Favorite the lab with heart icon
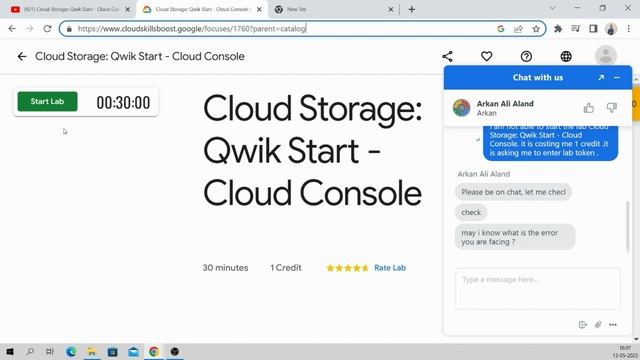This screenshot has height=360, width=640. 487,56
